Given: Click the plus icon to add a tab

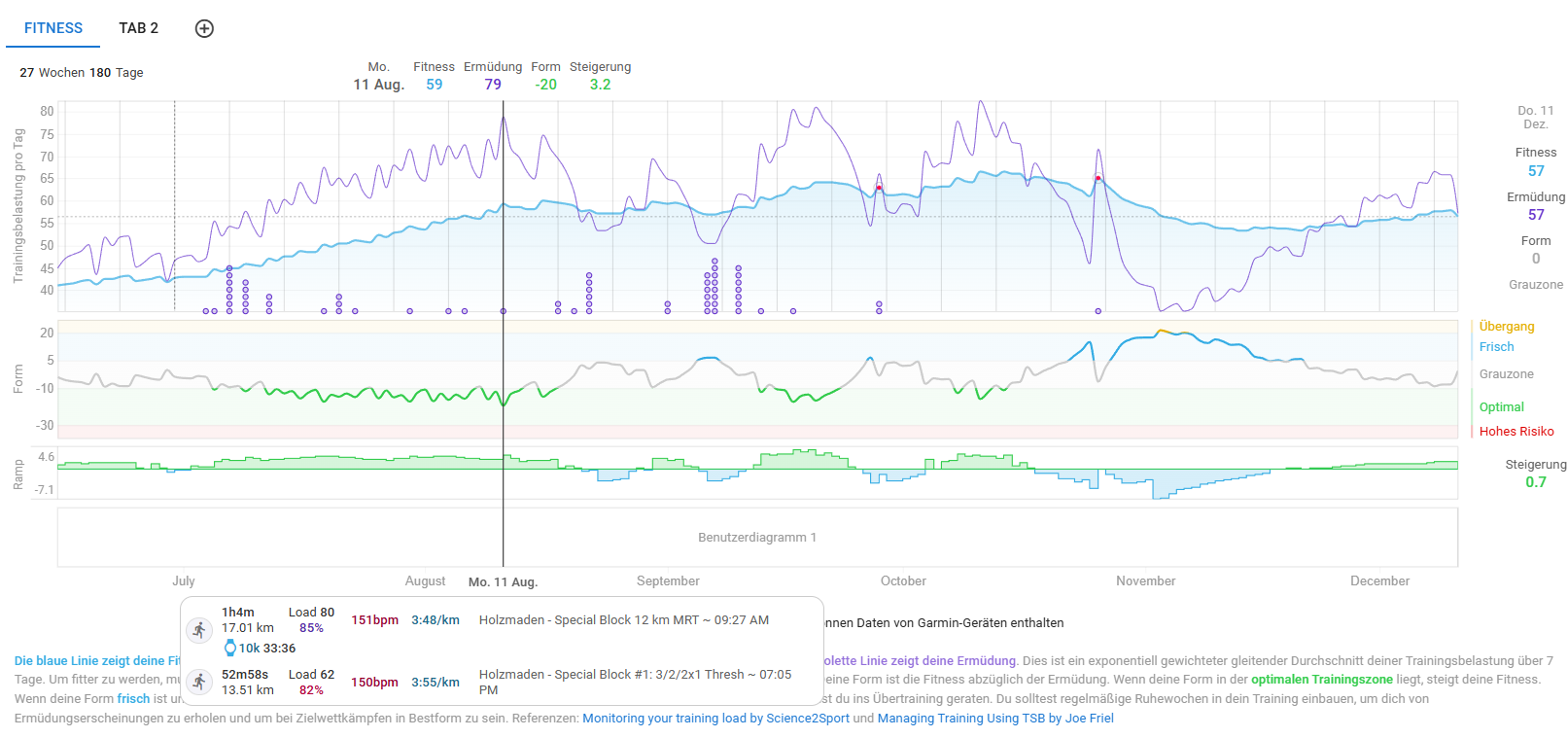Looking at the screenshot, I should click(x=204, y=28).
